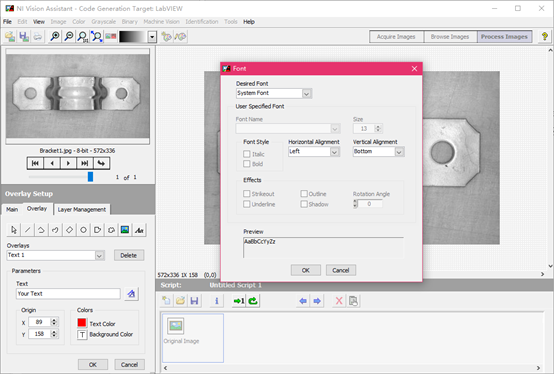Viewport: 554px width, 374px height.
Task: Click the blue previous step arrow
Action: tap(303, 301)
